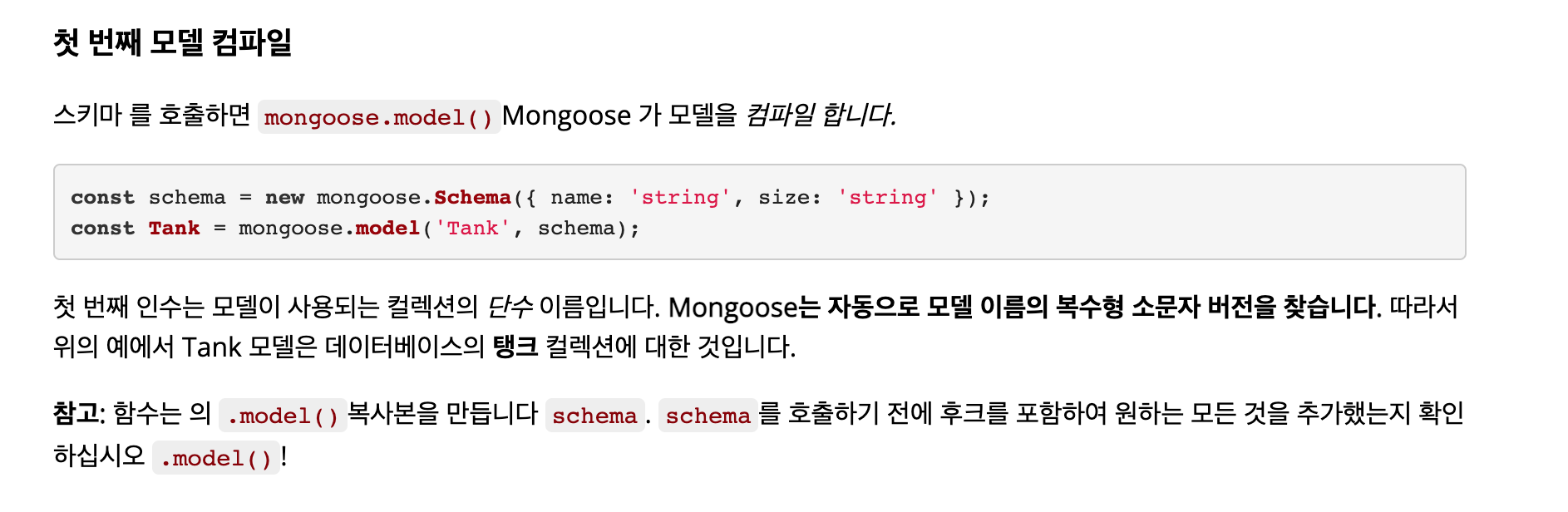The image size is (1568, 512).
Task: Click first .model() code after 함수는 의
Action: (x=283, y=416)
